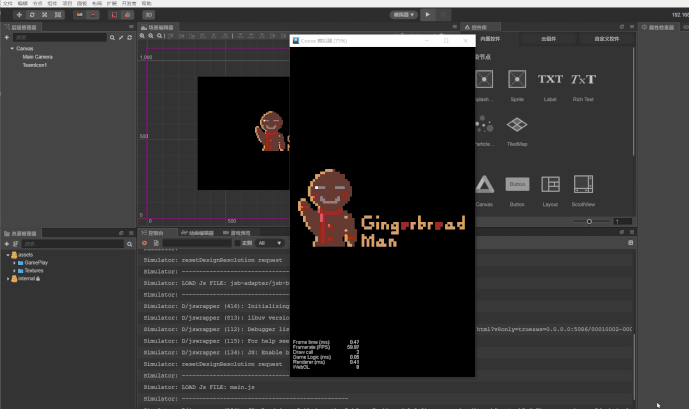Screen dimensions: 689x409
Task: Click the scene editor zoom-in magnifier
Action: click(142, 36)
